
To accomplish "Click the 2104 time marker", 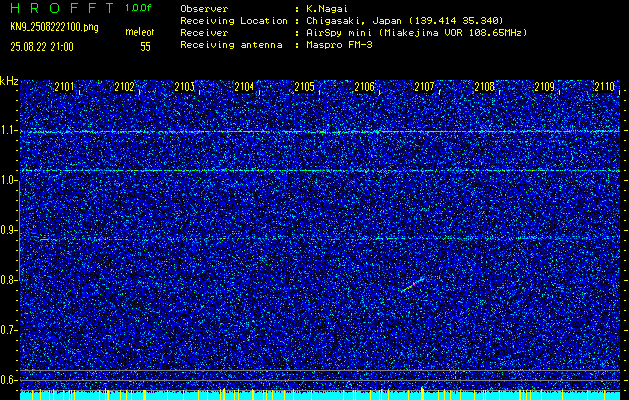I will pyautogui.click(x=244, y=87).
